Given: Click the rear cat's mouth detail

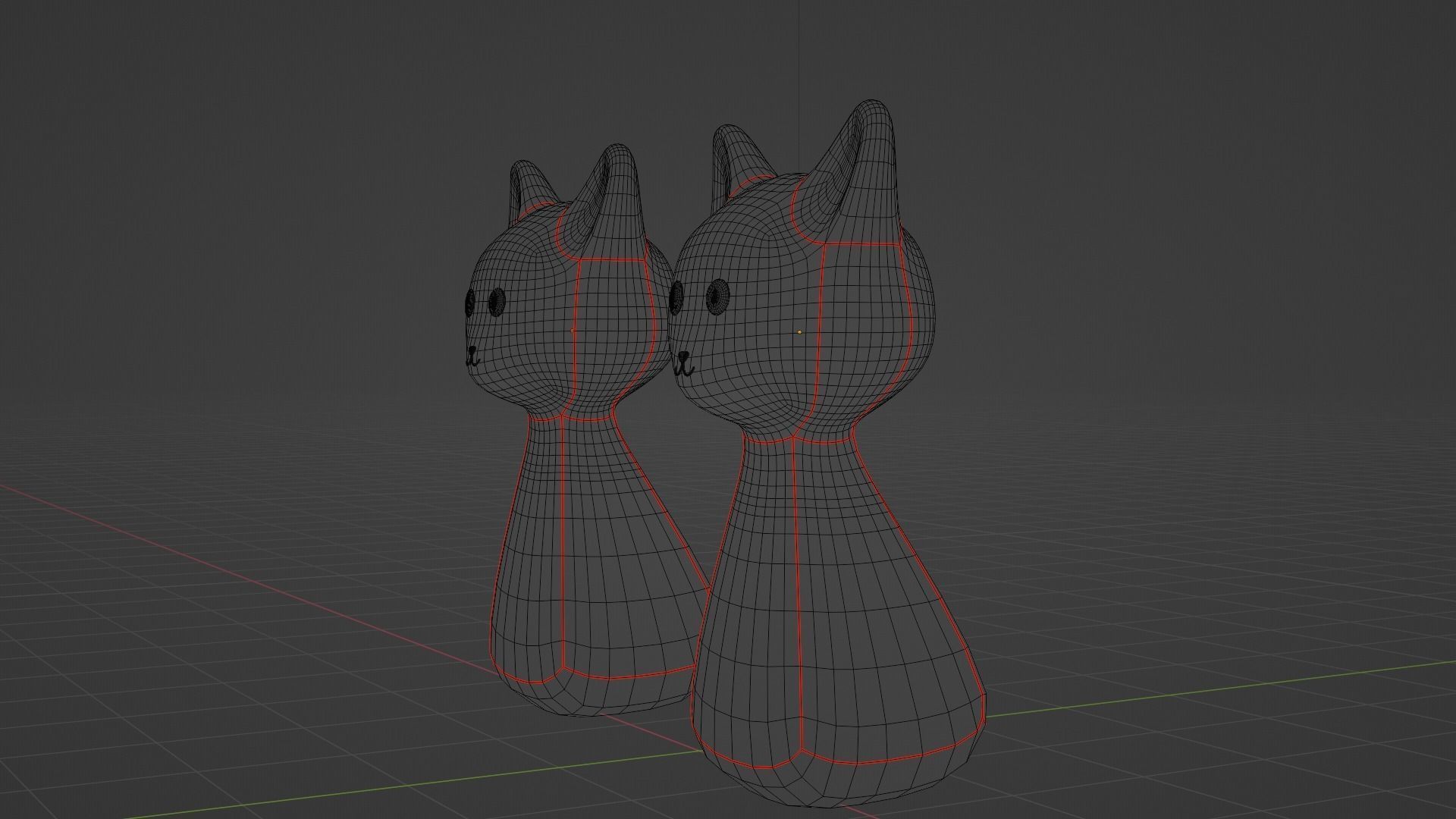Looking at the screenshot, I should click(x=472, y=356).
